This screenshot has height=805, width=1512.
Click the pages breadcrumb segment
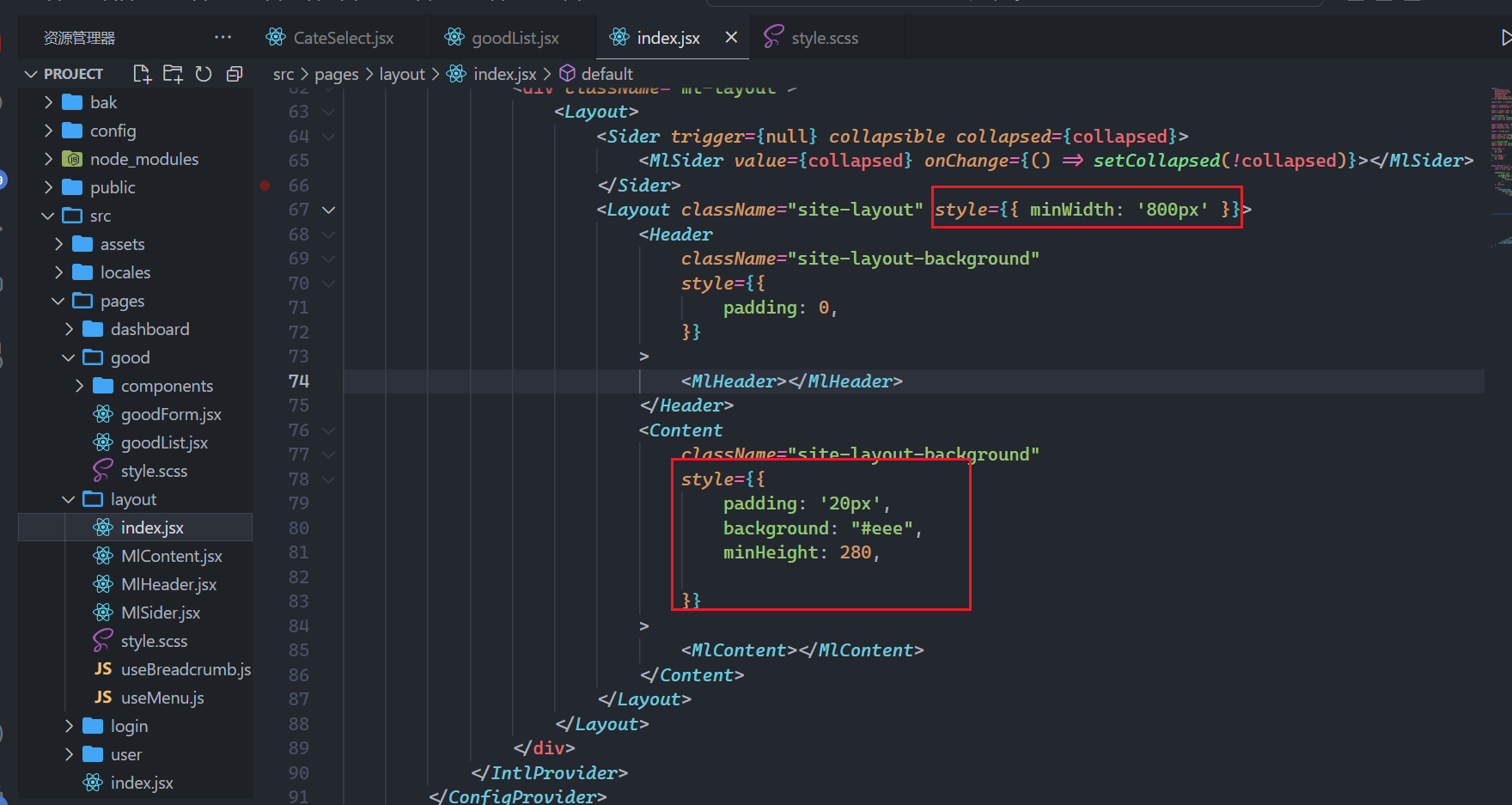point(337,75)
